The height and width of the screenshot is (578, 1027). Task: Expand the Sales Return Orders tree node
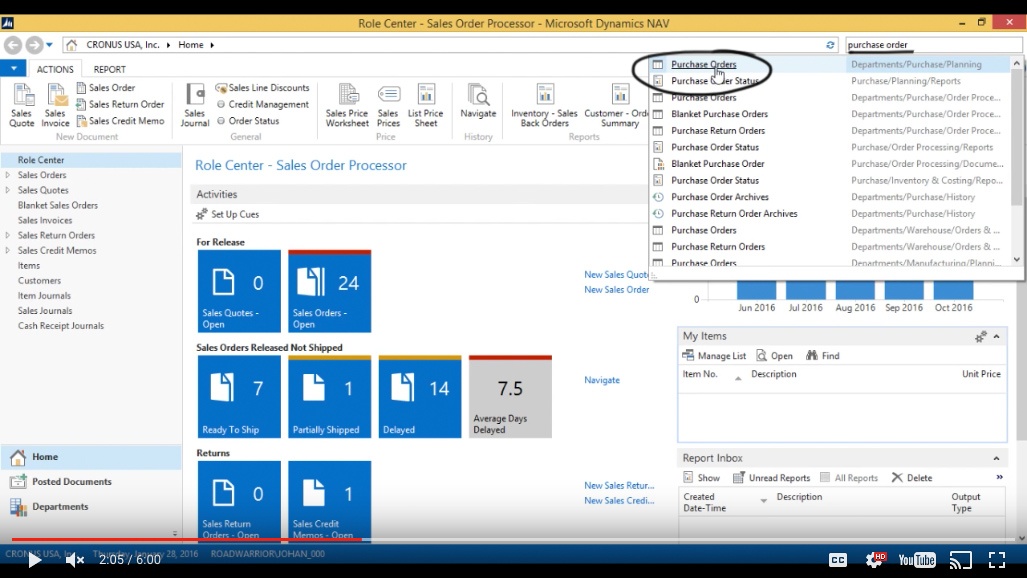(x=8, y=235)
